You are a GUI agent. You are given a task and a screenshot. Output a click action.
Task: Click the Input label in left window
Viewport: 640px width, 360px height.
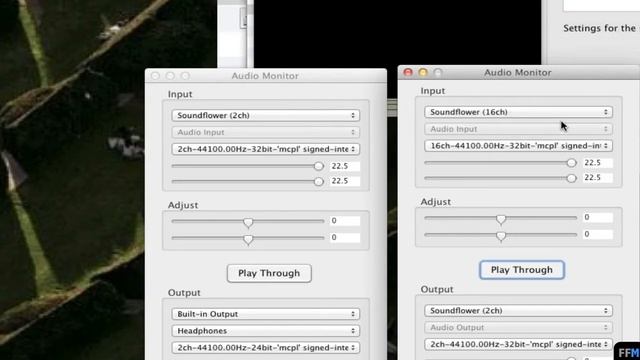[x=180, y=94]
